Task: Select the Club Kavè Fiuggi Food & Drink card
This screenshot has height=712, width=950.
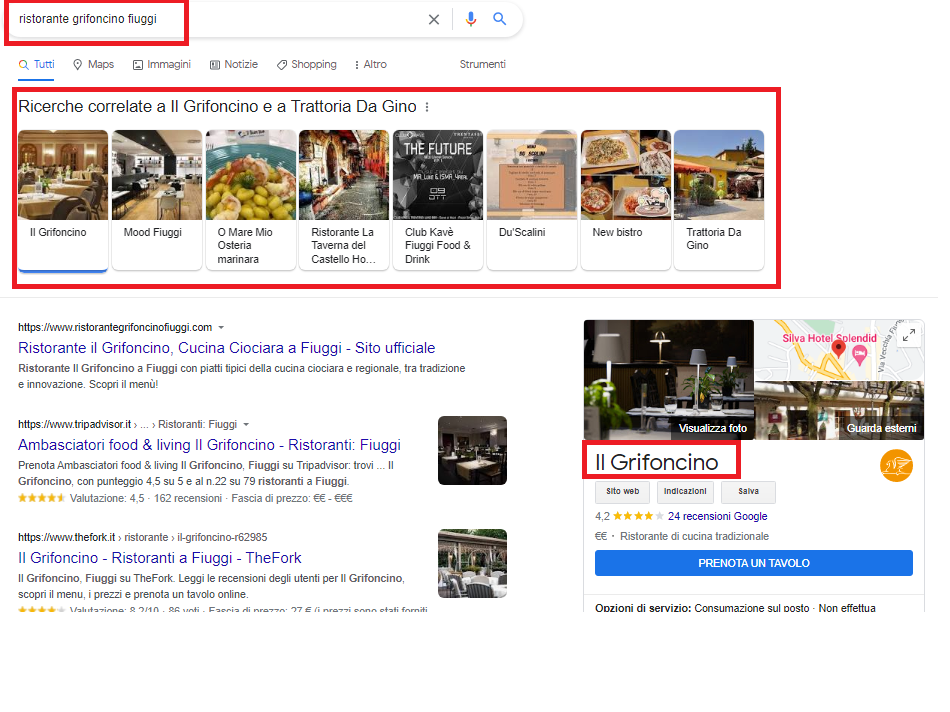Action: (438, 200)
